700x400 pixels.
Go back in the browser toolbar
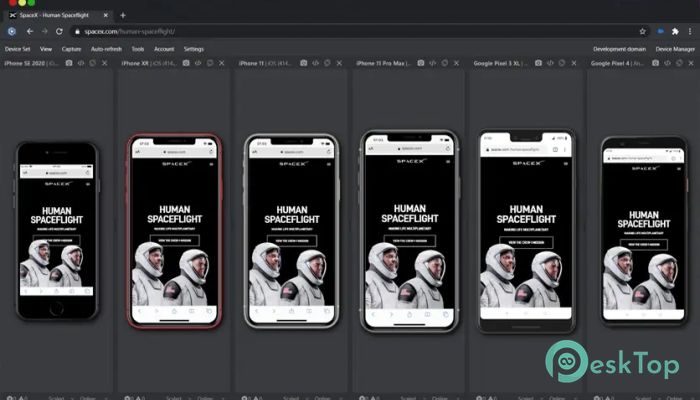coord(30,31)
